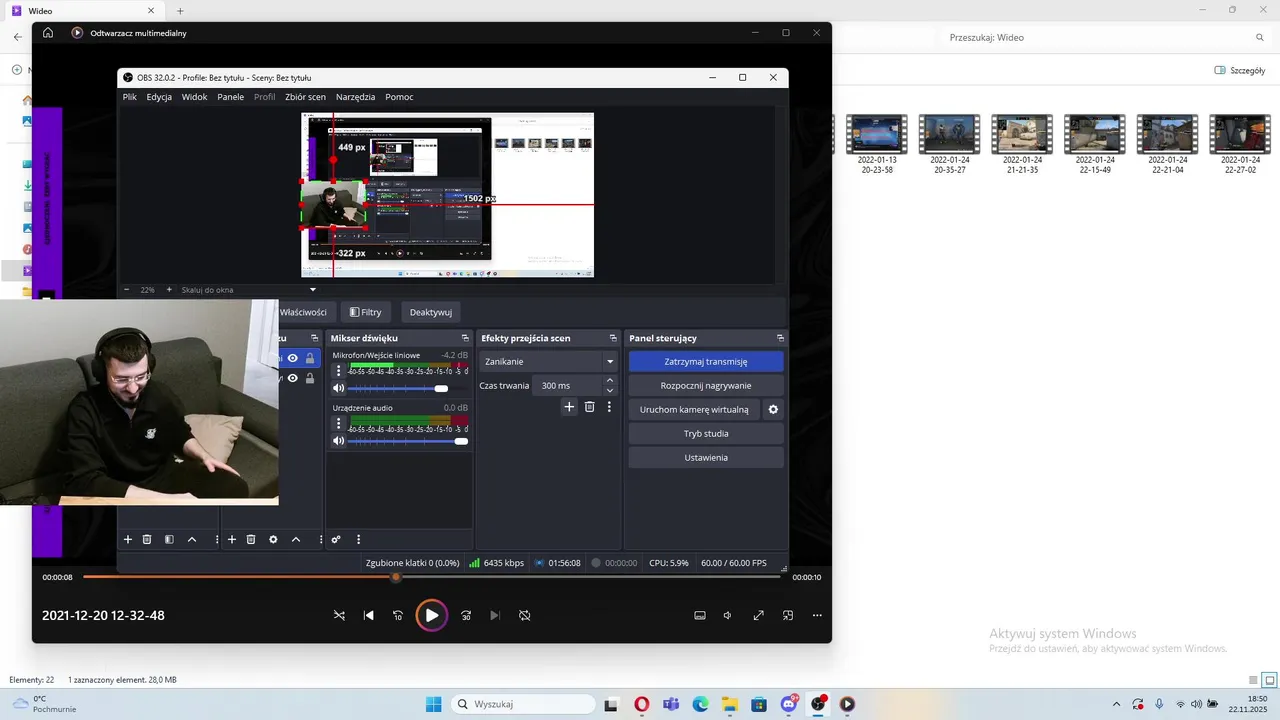Toggle shuffle in the media player
1280x720 pixels.
click(339, 615)
